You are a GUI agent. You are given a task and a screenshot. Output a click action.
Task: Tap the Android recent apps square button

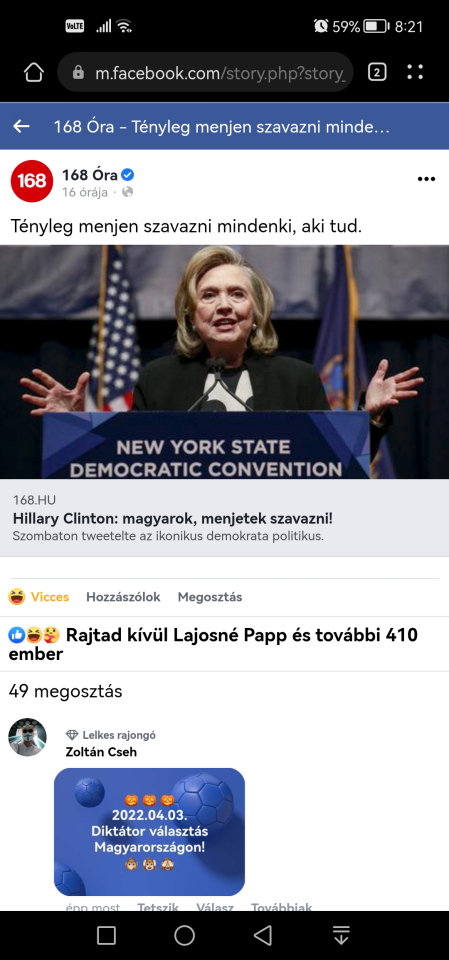(x=107, y=935)
